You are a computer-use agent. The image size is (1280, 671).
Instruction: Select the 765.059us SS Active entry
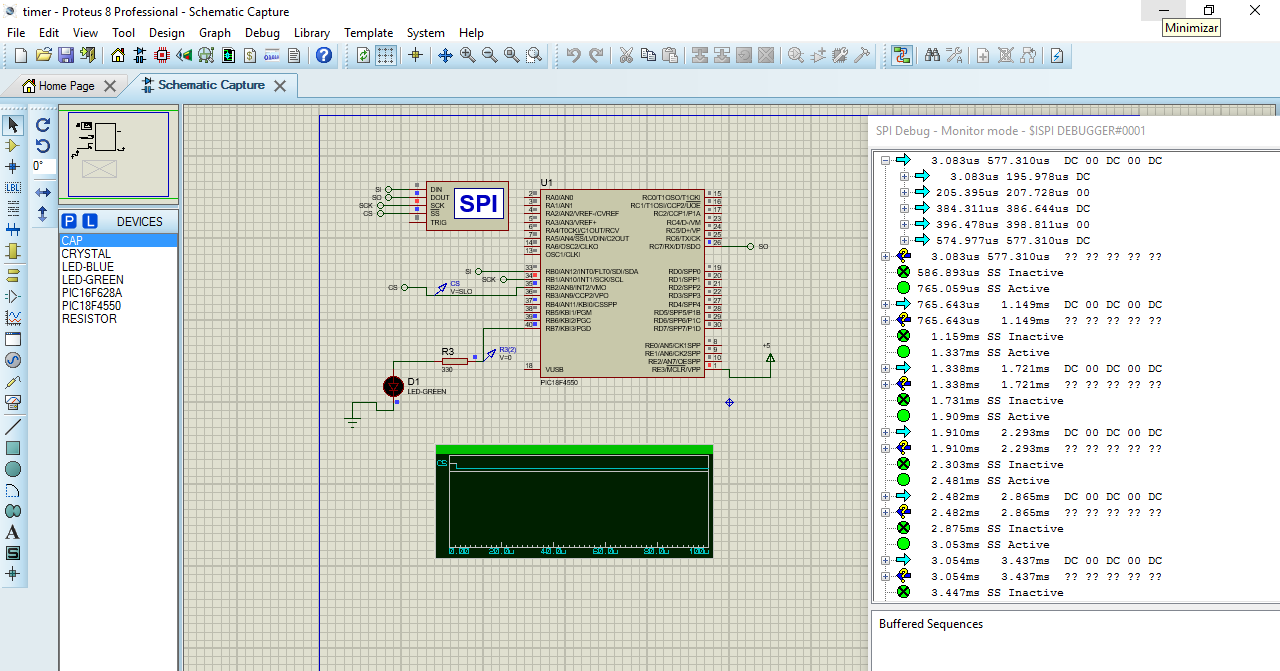pyautogui.click(x=983, y=288)
